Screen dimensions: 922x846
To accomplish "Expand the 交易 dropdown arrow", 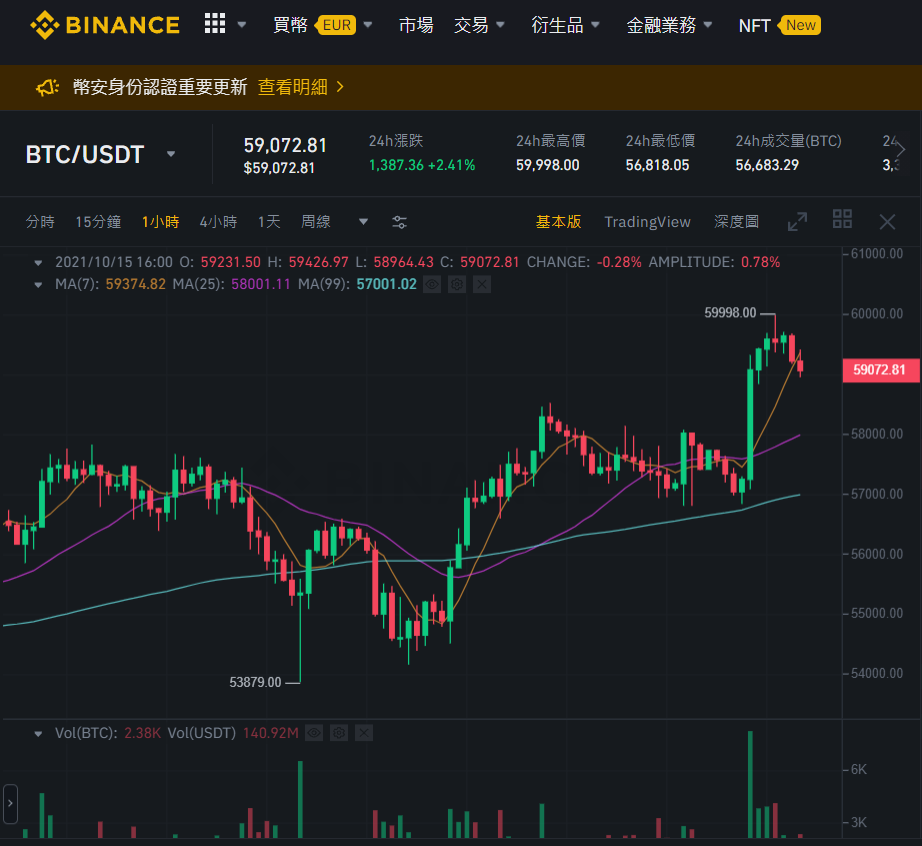I will click(500, 25).
